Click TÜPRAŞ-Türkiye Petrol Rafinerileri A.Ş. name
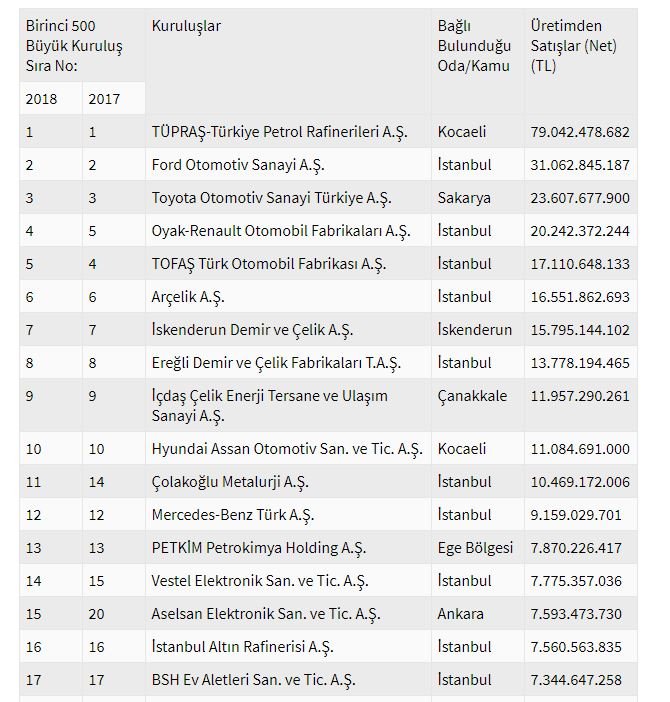This screenshot has height=702, width=670. [x=279, y=132]
